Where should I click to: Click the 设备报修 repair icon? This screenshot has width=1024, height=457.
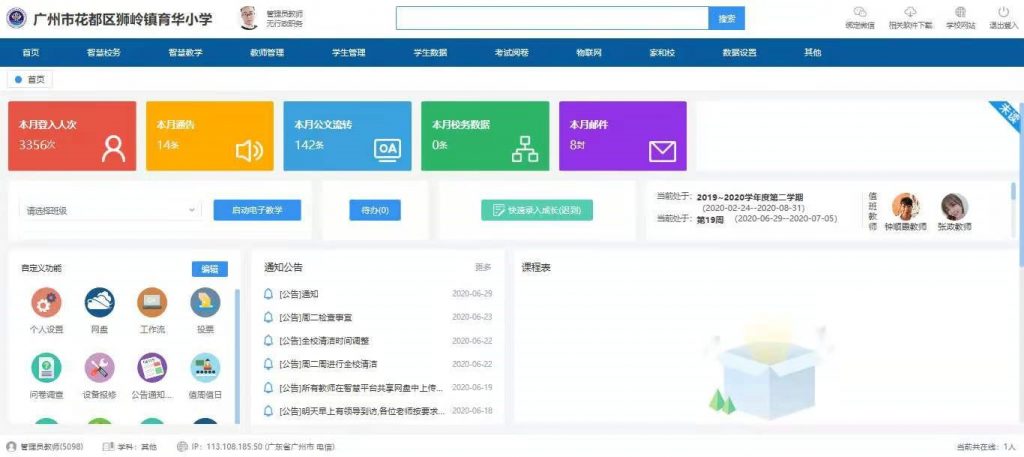point(99,369)
